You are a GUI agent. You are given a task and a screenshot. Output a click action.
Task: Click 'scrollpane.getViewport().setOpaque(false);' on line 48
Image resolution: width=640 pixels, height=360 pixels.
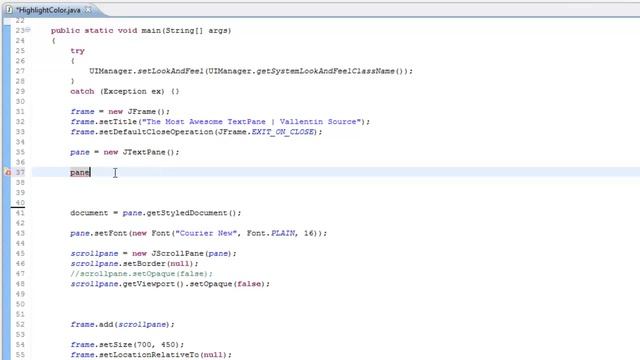(170, 284)
